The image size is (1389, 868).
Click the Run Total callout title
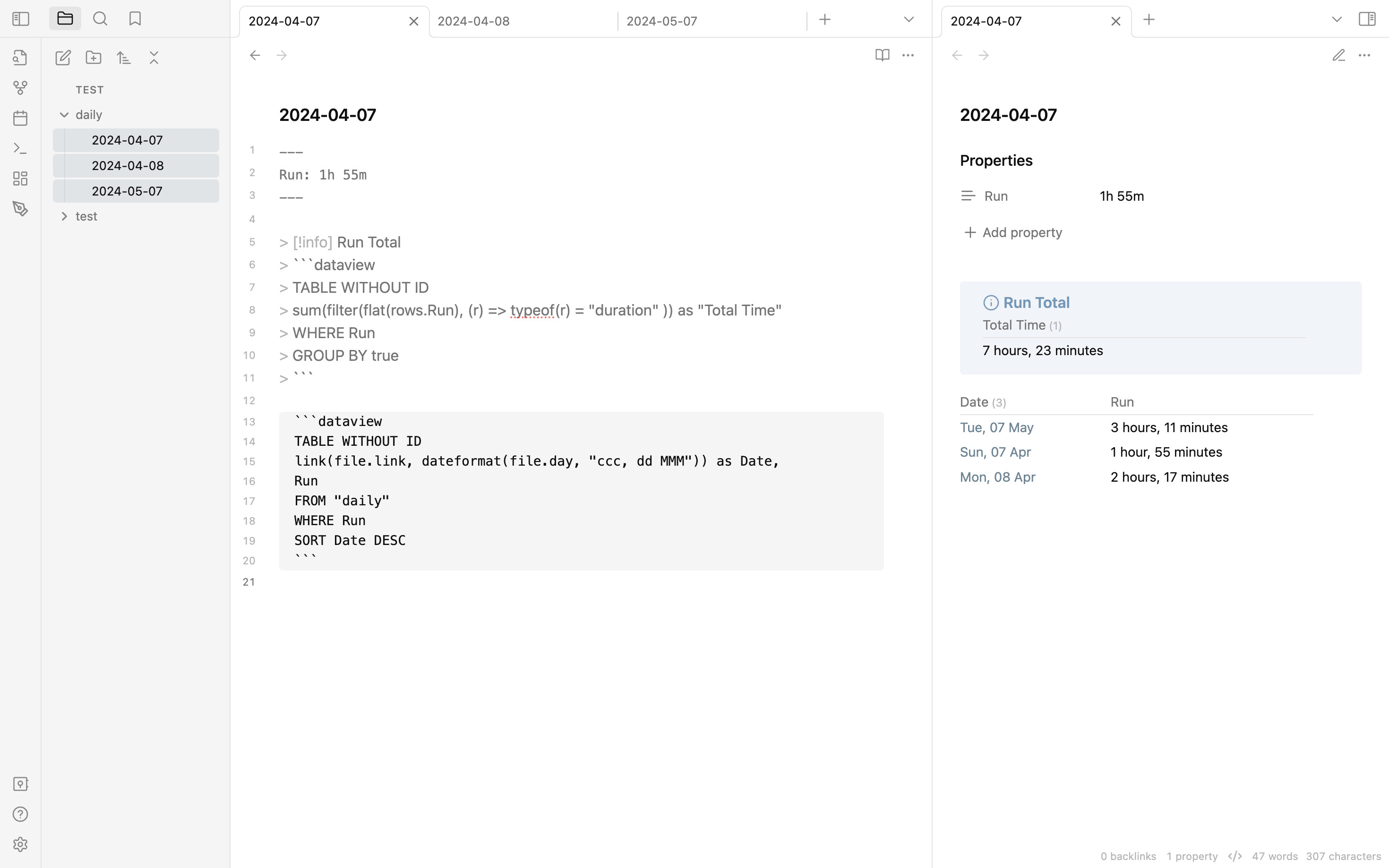[1036, 303]
